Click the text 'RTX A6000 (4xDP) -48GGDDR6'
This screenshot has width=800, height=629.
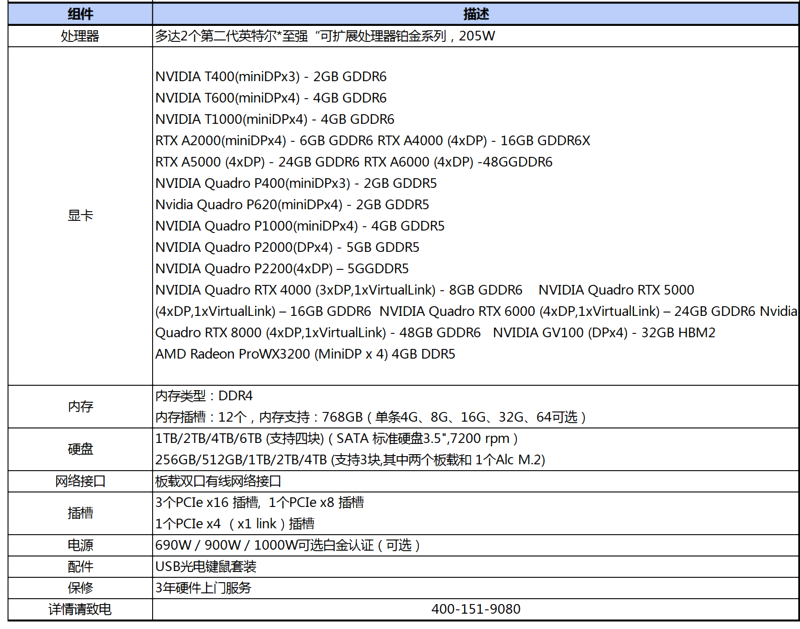point(458,162)
